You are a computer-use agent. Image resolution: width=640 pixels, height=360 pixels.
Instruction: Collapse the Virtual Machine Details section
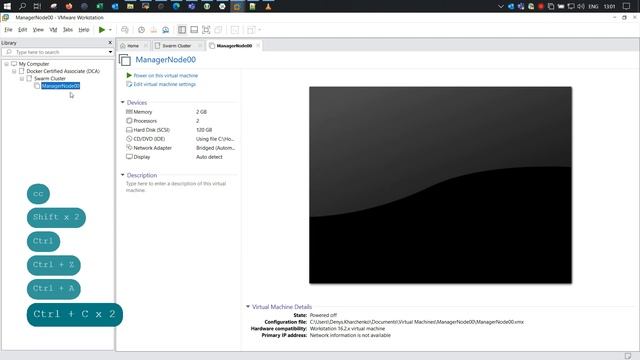tap(248, 306)
